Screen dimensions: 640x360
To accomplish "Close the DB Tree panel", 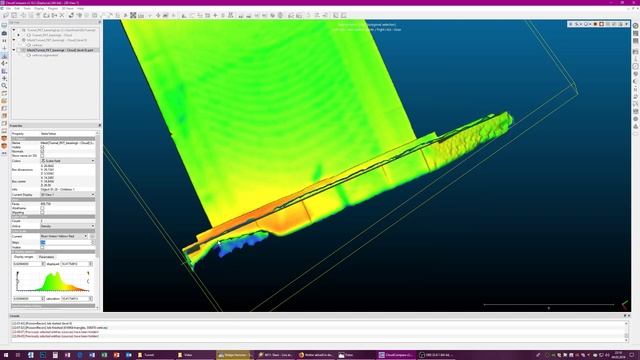I will [x=100, y=22].
